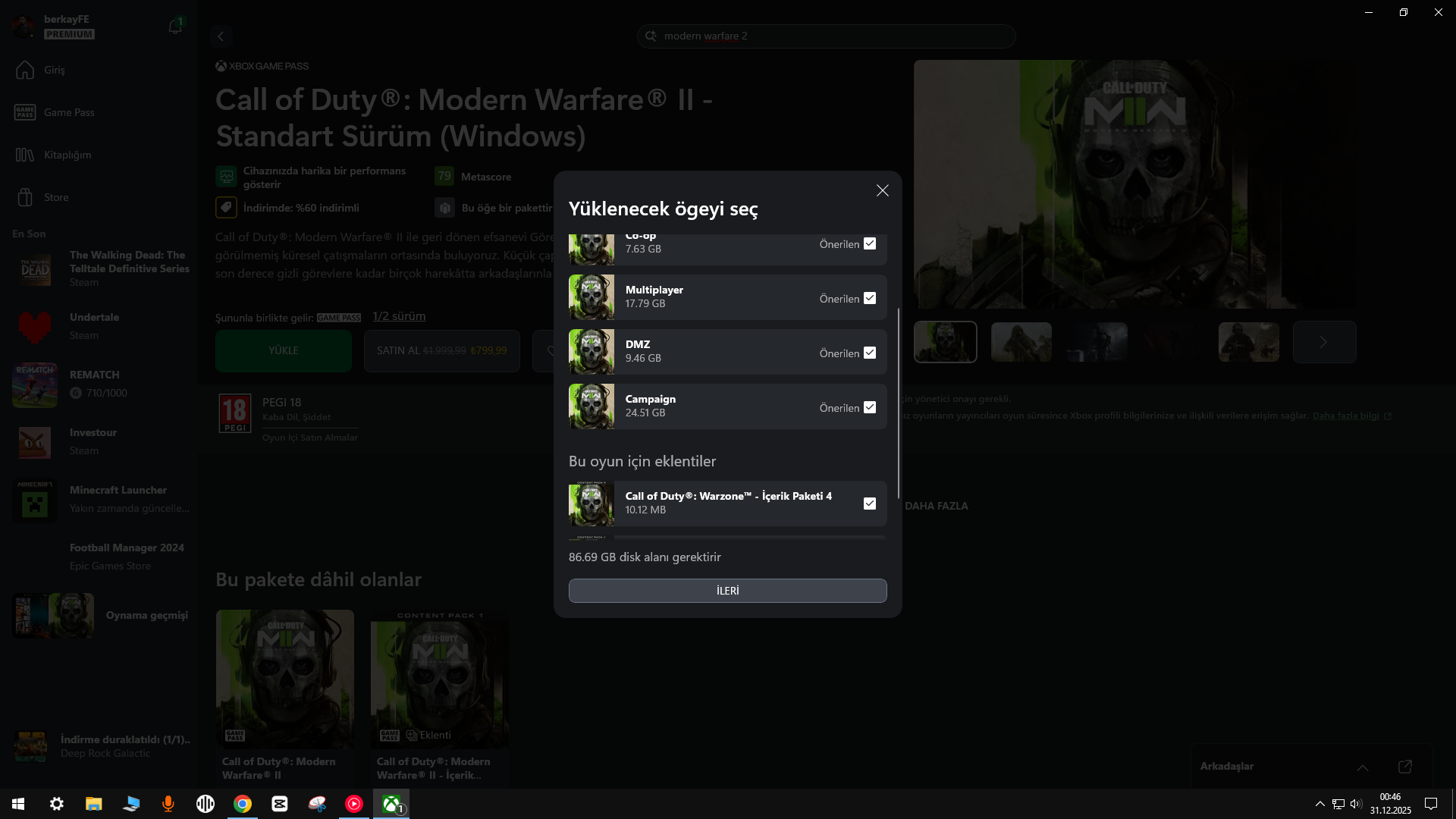Click the Bu oyun için eklentiler heading

642,461
